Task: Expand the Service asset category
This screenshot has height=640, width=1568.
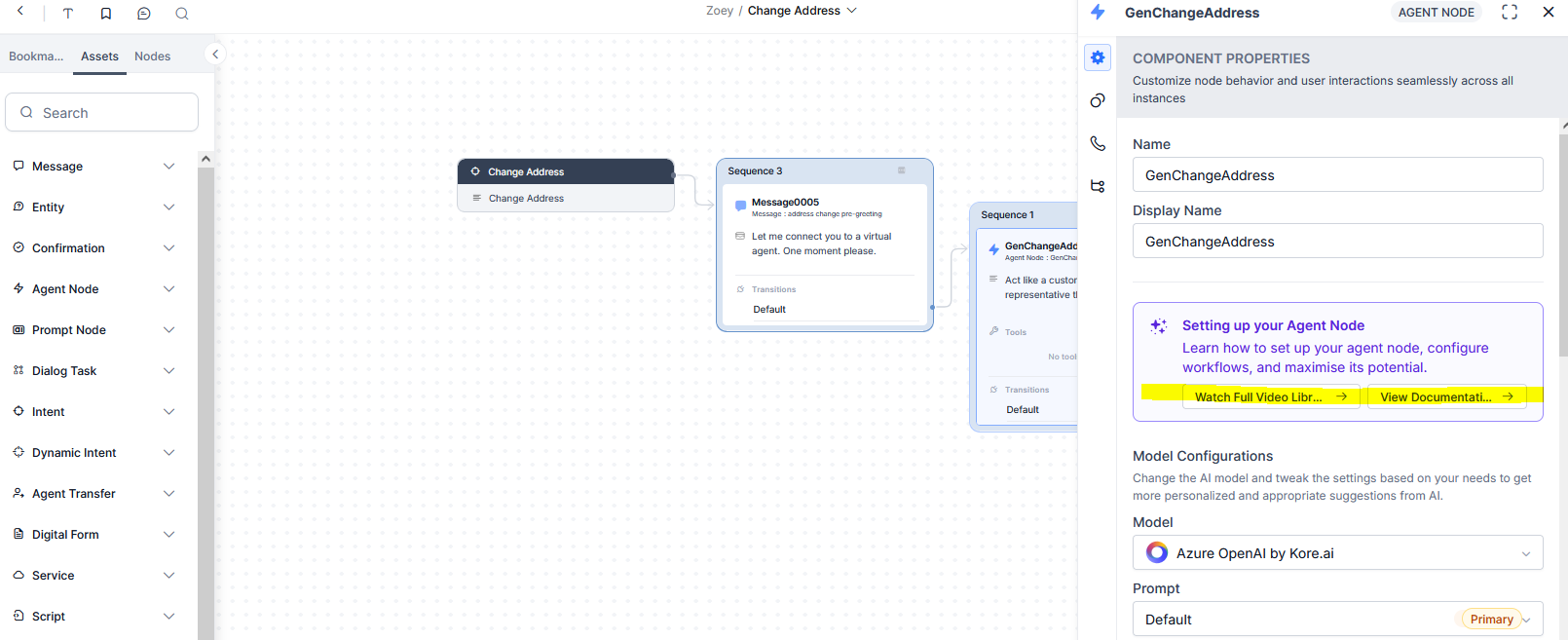Action: click(x=169, y=576)
